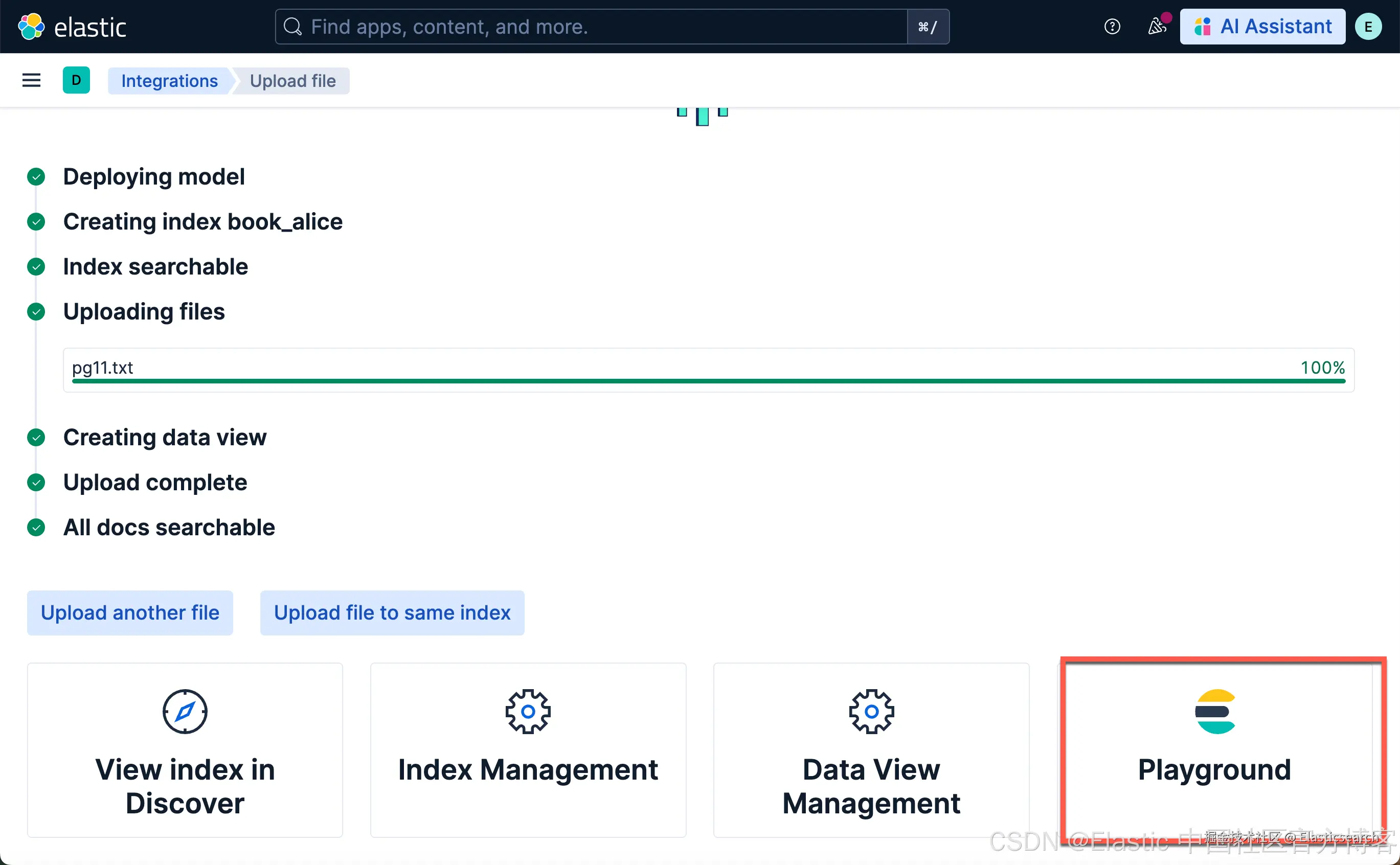Click the Deploying model step checkmark

[x=36, y=177]
